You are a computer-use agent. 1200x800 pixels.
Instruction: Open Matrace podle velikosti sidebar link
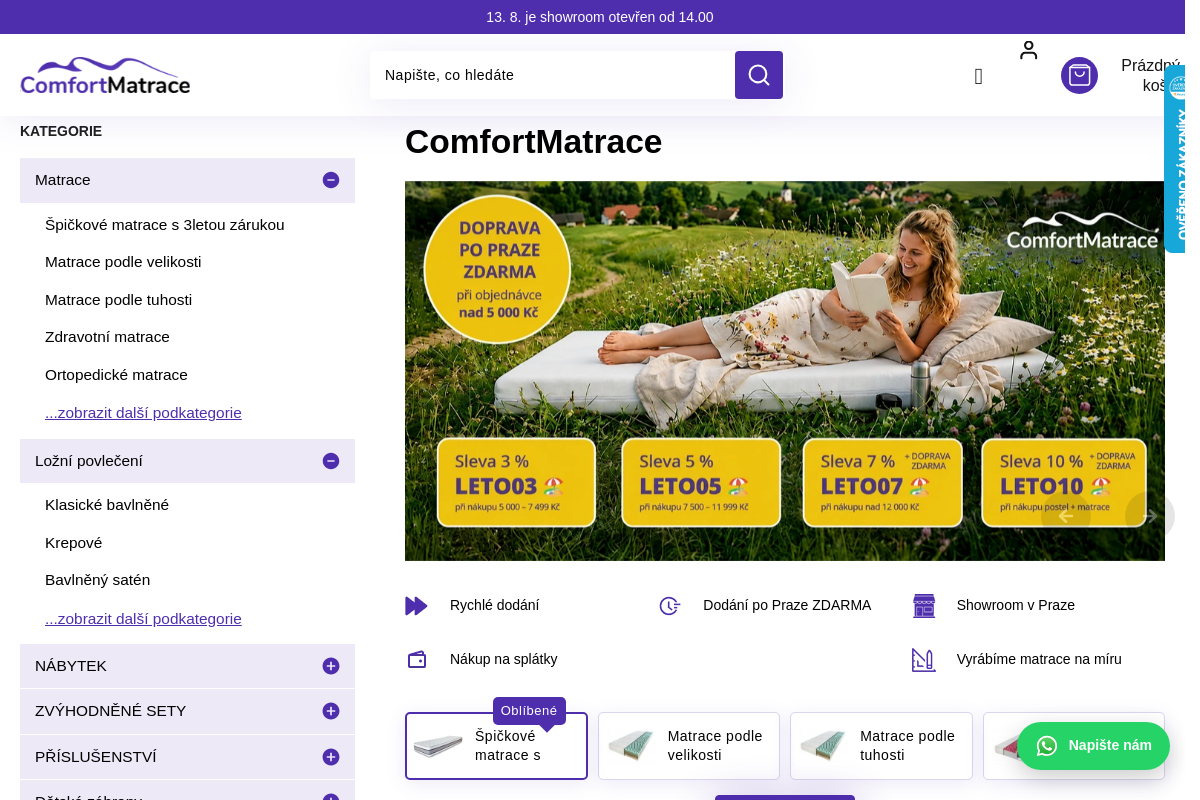click(123, 262)
